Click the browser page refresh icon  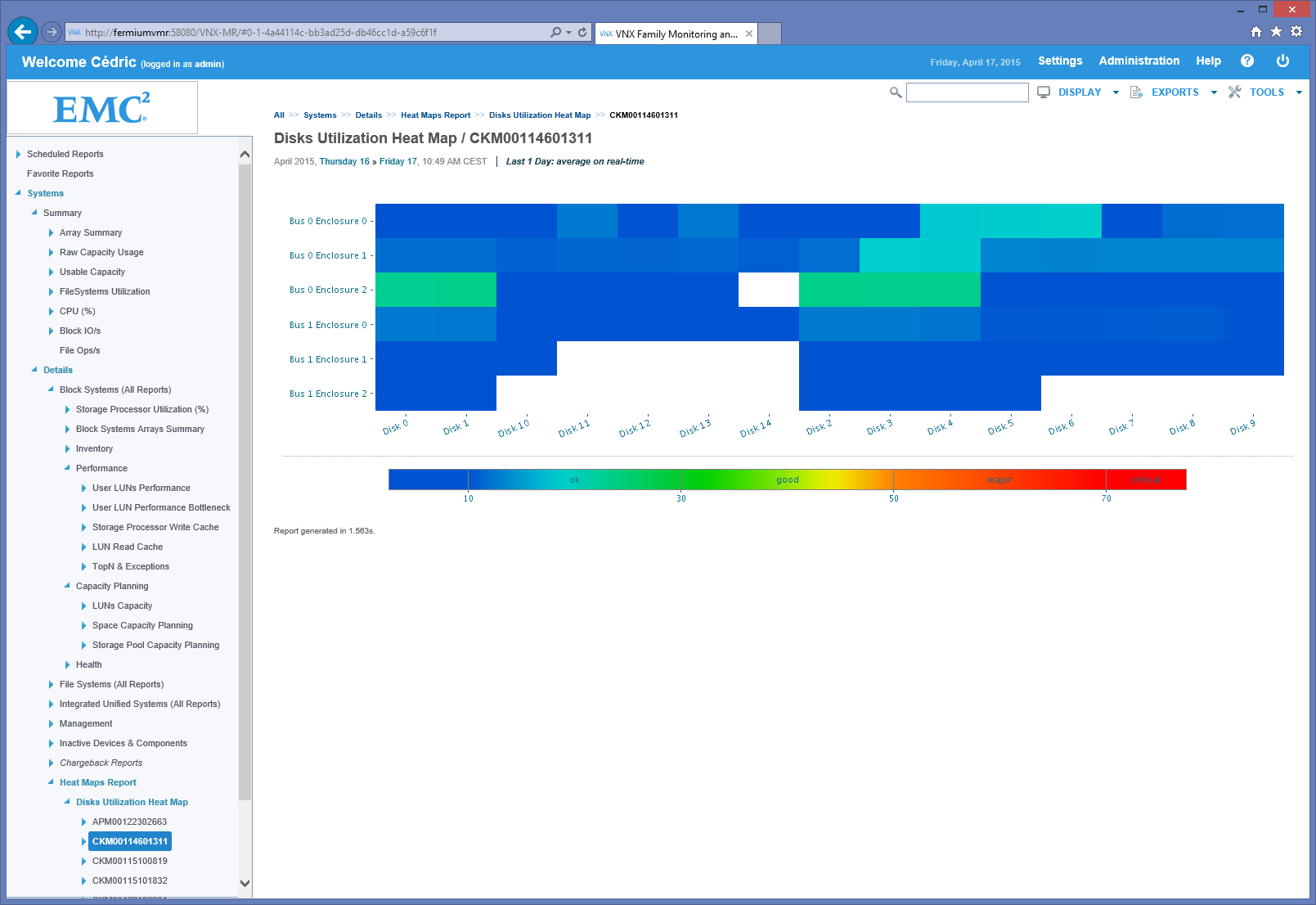coord(582,33)
